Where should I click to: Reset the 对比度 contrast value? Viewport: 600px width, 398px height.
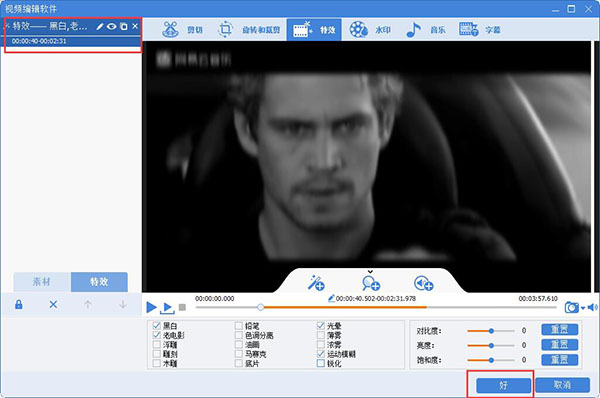(x=559, y=329)
